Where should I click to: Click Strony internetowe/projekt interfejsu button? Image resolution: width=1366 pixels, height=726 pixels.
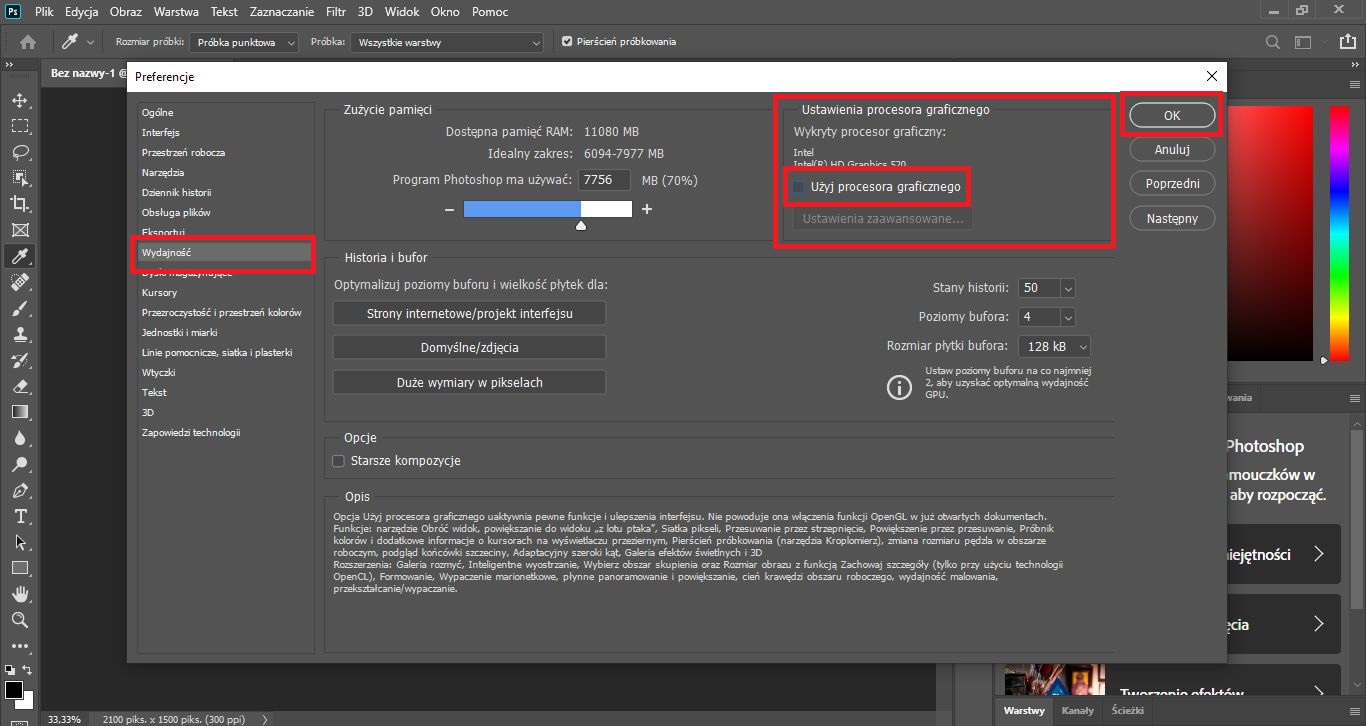(469, 314)
